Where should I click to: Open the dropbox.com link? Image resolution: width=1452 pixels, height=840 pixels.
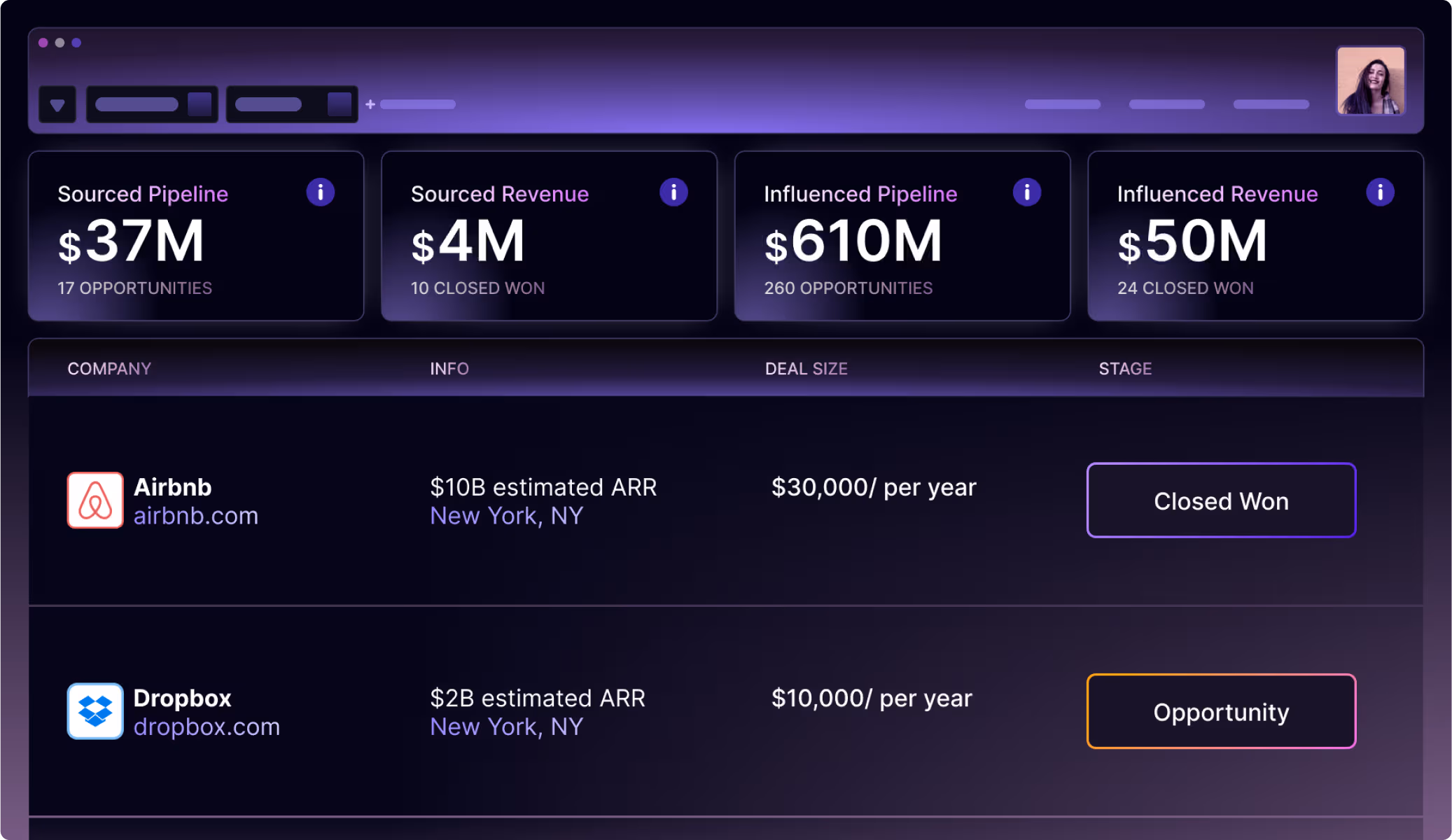(x=207, y=727)
